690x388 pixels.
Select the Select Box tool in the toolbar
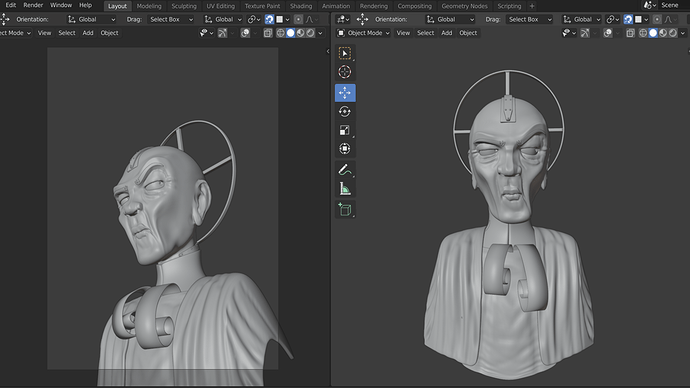point(345,53)
